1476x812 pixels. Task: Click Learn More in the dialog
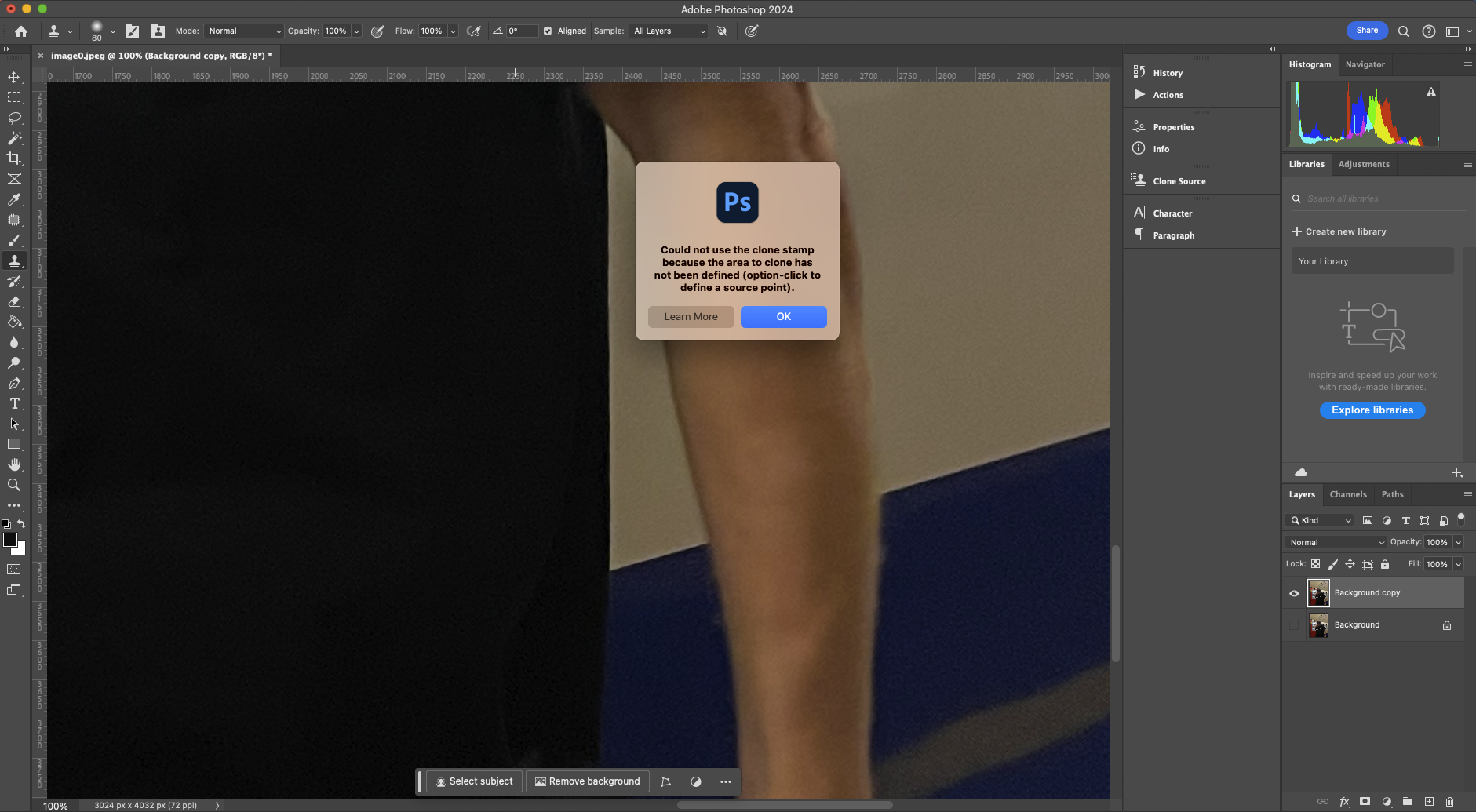tap(691, 316)
